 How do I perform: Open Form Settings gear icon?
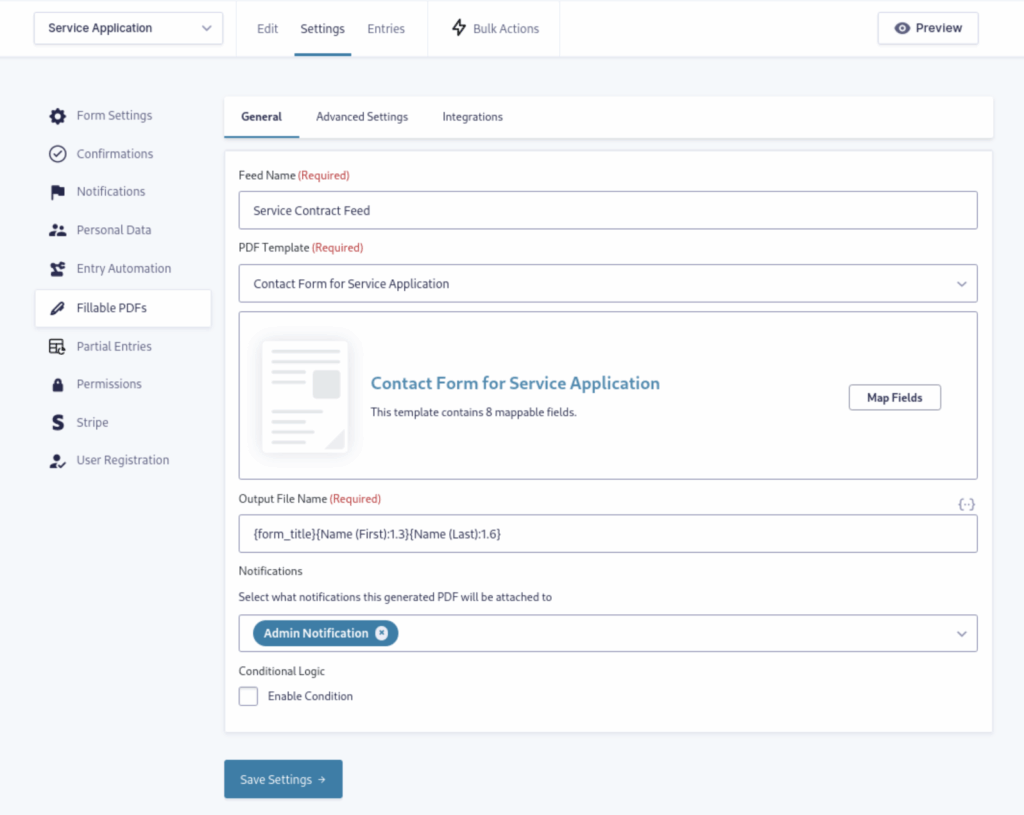[x=57, y=116]
